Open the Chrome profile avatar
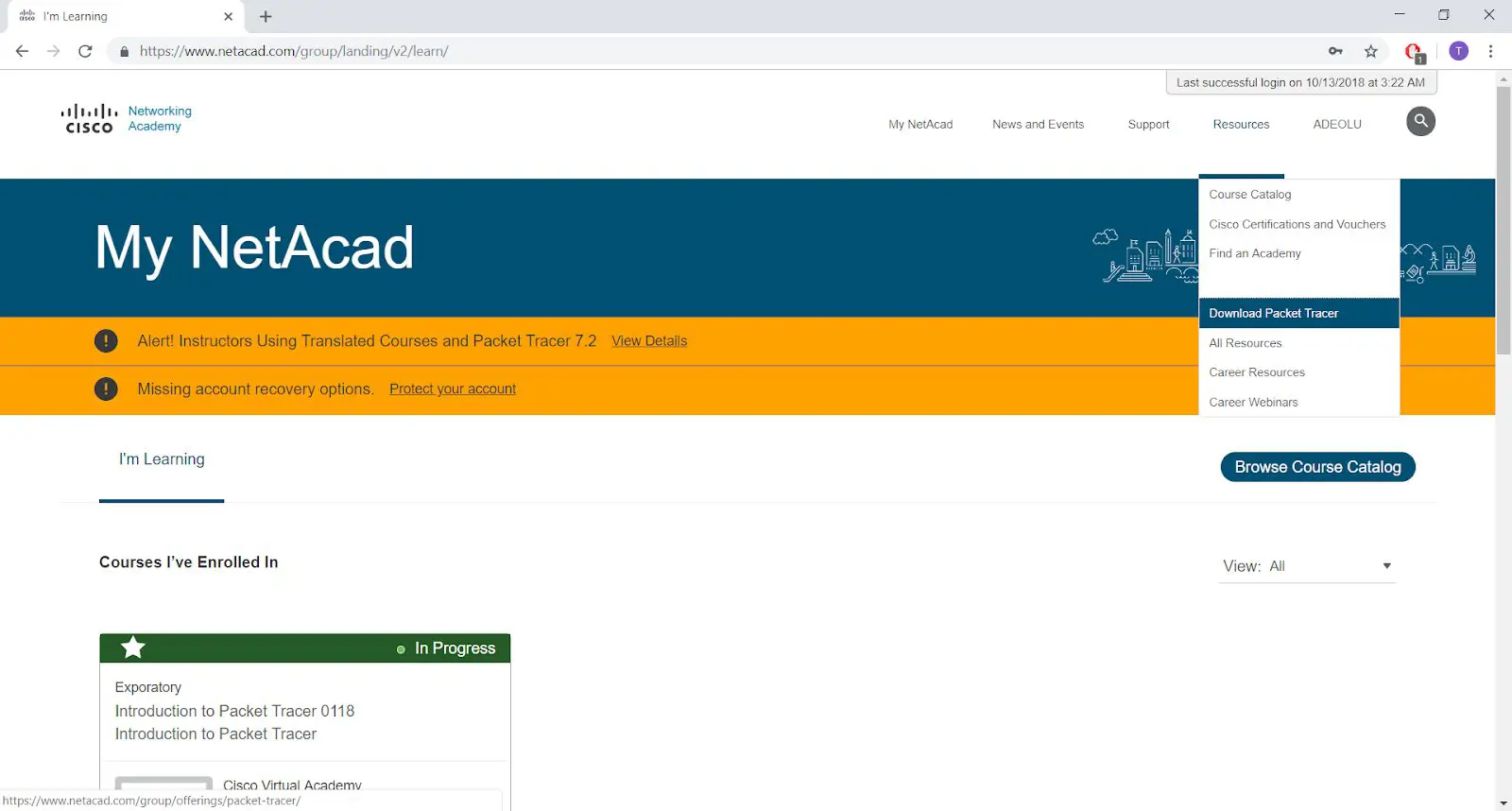The height and width of the screenshot is (811, 1512). coord(1458,51)
